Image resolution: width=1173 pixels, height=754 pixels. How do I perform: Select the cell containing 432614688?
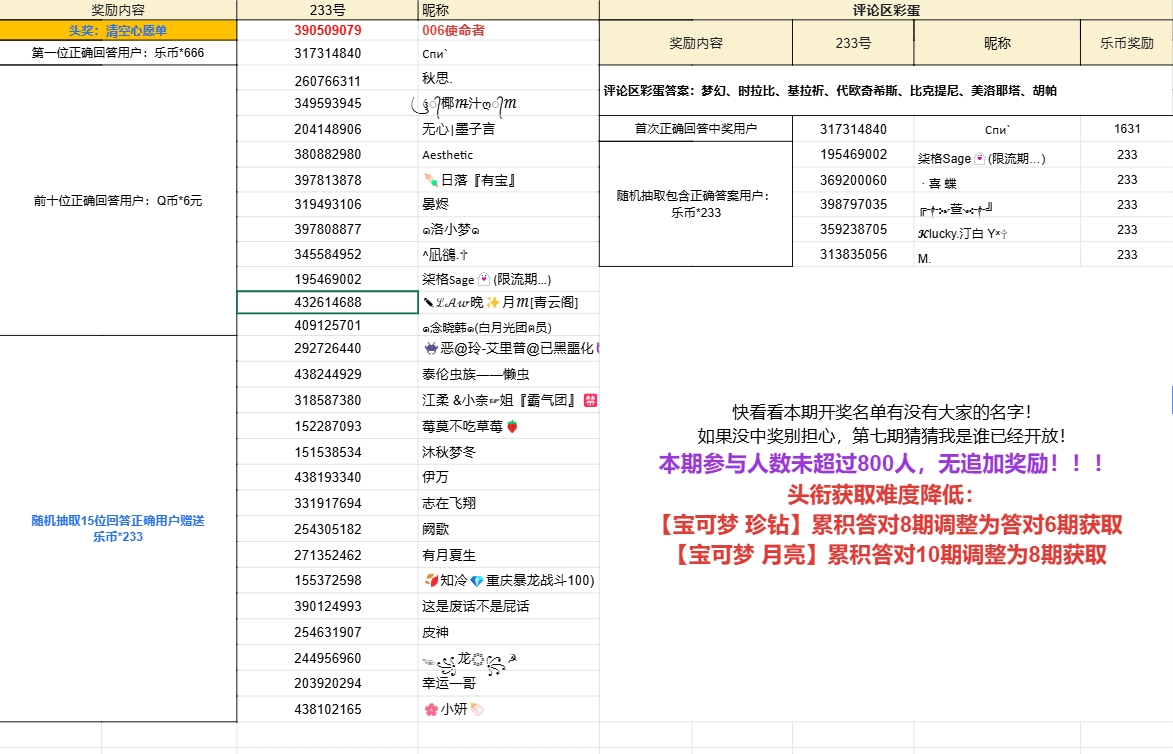(x=328, y=302)
